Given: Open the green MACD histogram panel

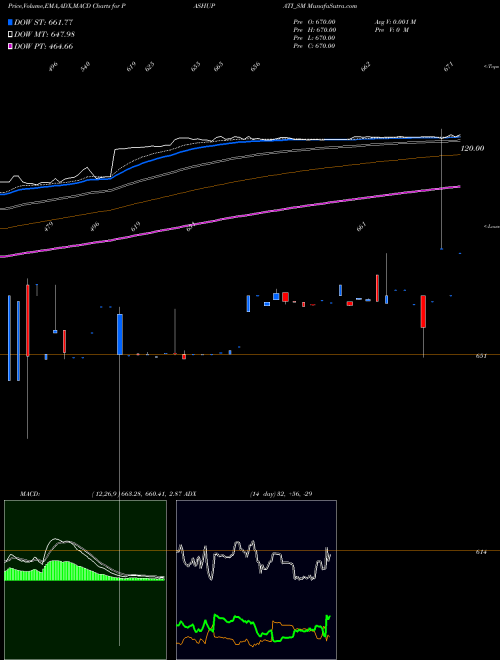Looking at the screenshot, I should [x=85, y=580].
